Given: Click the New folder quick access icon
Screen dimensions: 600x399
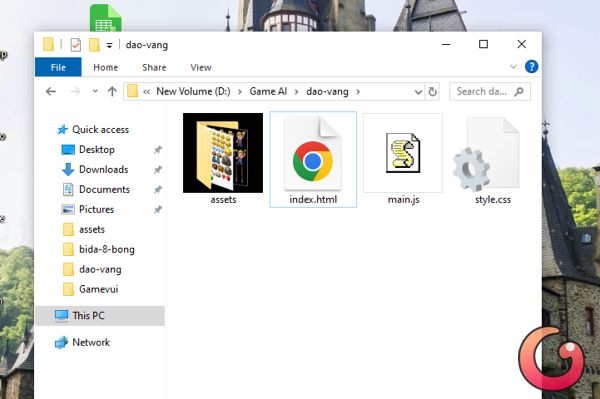Looking at the screenshot, I should (x=94, y=45).
